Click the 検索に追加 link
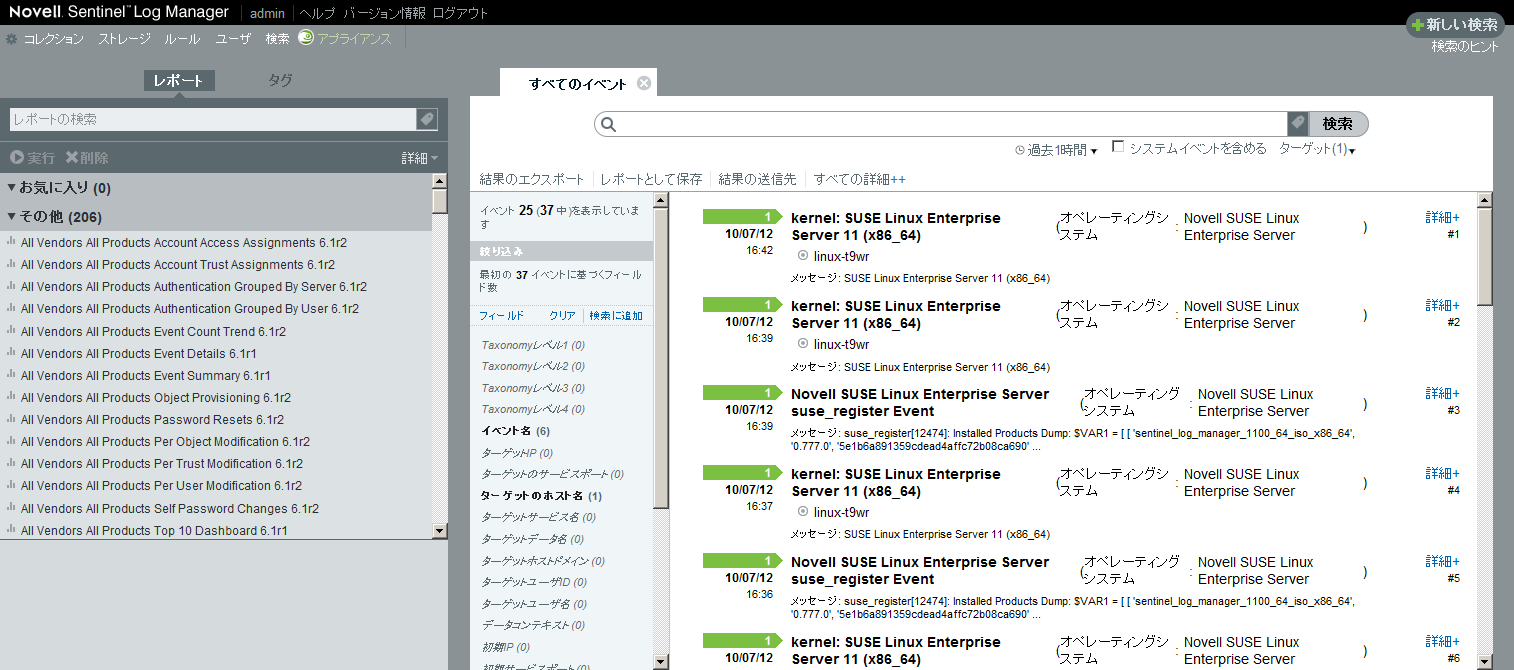Screen dimensions: 1514x670 tap(616, 315)
